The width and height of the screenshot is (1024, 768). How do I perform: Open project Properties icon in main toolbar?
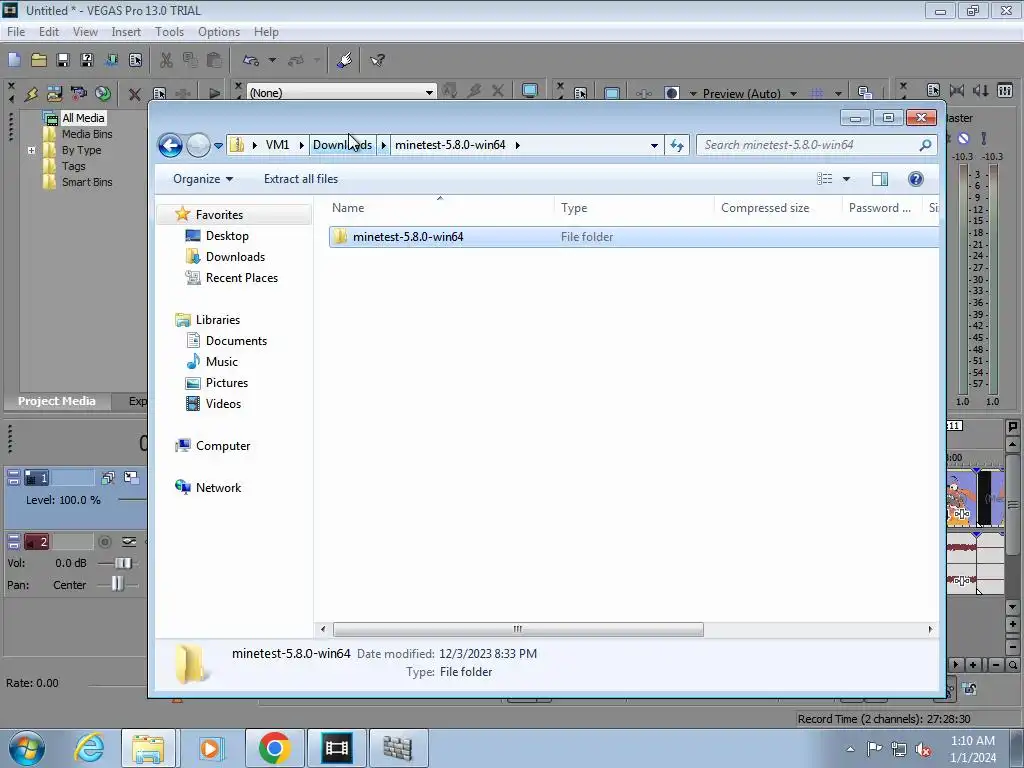(x=135, y=60)
